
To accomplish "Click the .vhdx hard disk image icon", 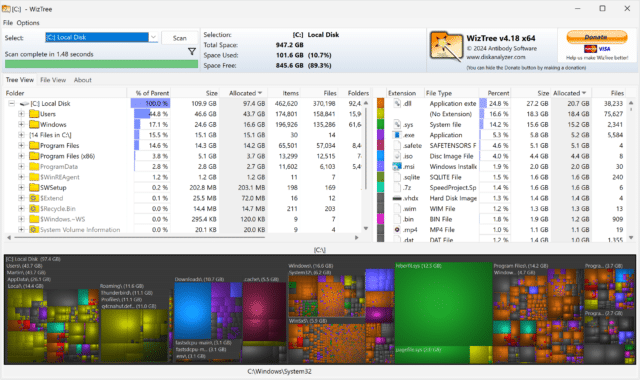I will (397, 198).
